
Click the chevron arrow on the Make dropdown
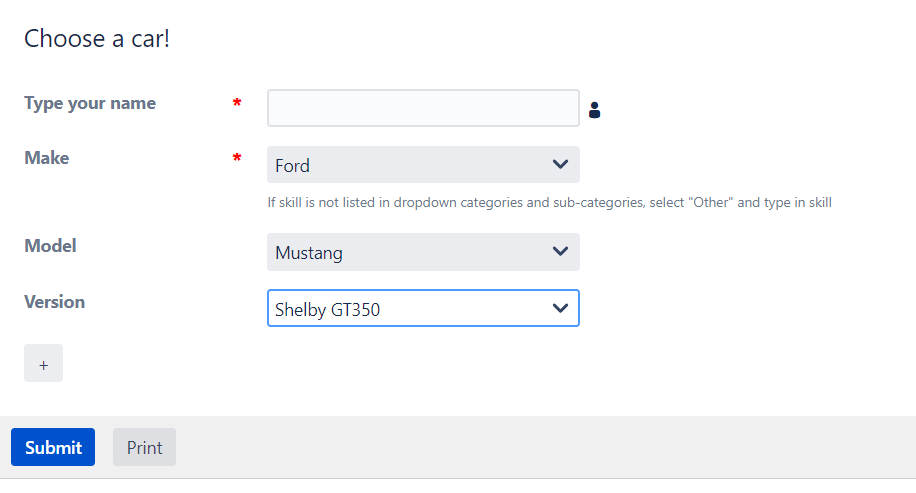(x=560, y=165)
